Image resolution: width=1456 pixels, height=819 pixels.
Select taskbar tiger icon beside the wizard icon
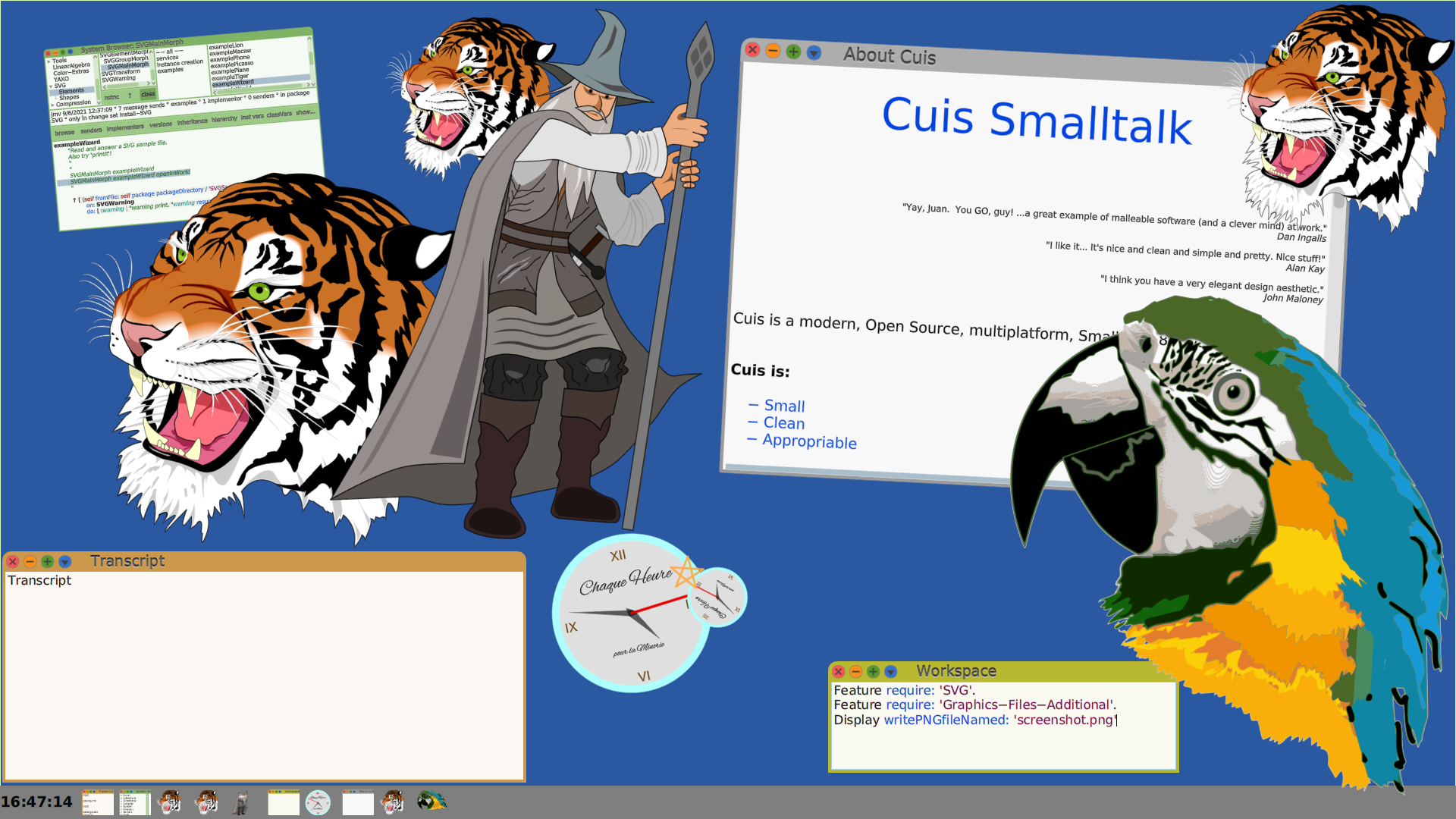click(x=206, y=802)
